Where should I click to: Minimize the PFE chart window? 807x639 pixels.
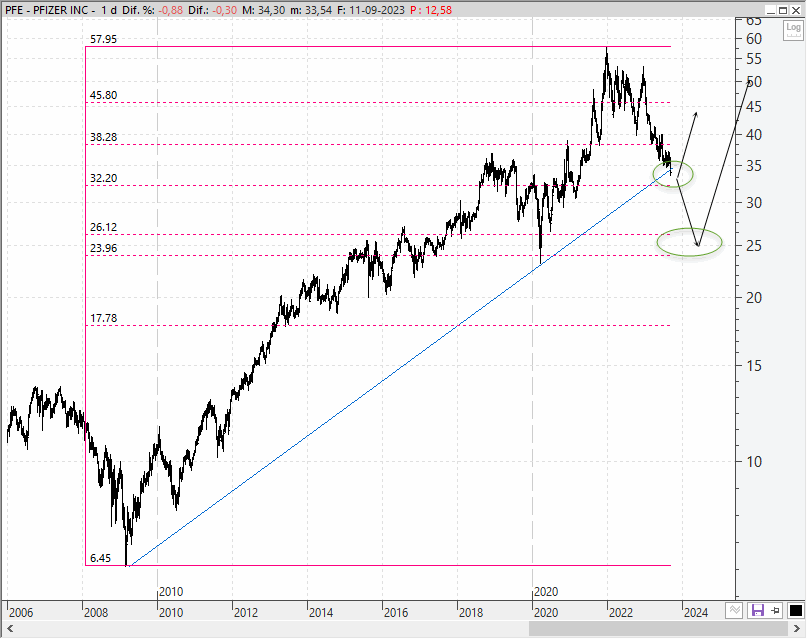pos(770,10)
